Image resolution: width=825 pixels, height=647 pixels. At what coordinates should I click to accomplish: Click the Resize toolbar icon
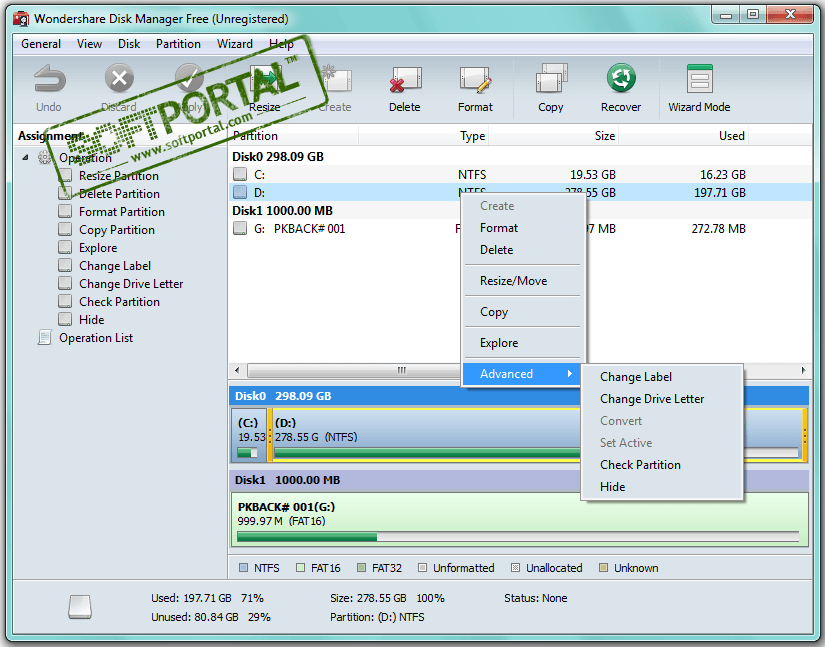coord(265,79)
